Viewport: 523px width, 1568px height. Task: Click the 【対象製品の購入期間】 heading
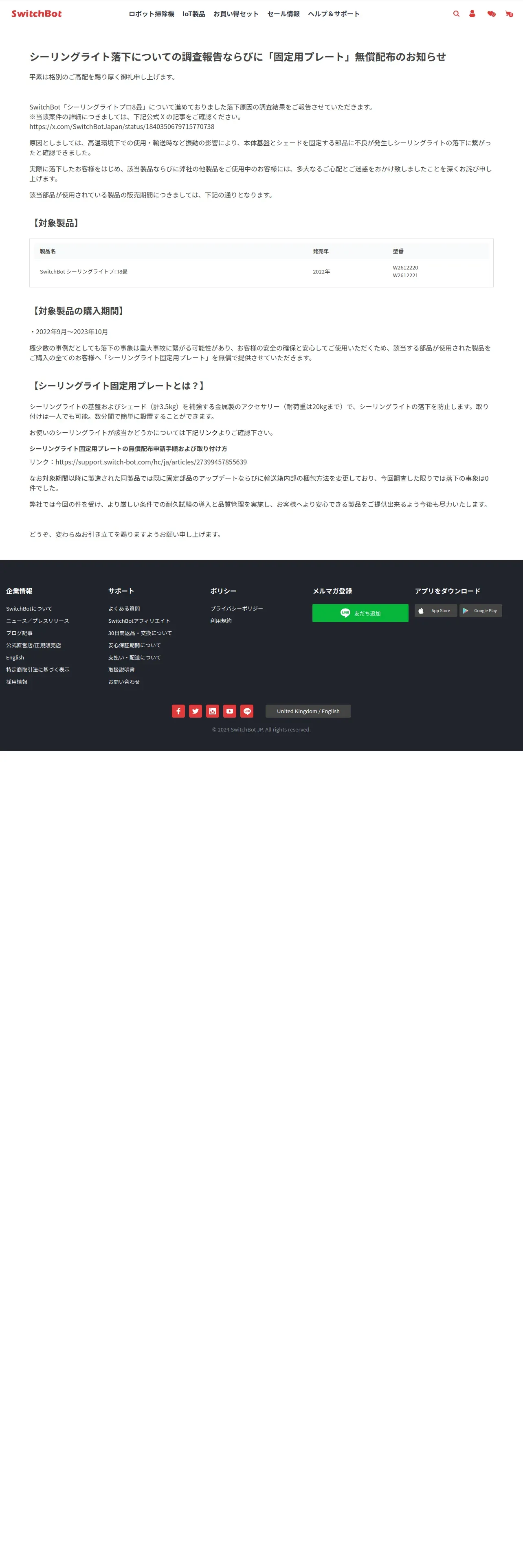click(x=78, y=311)
